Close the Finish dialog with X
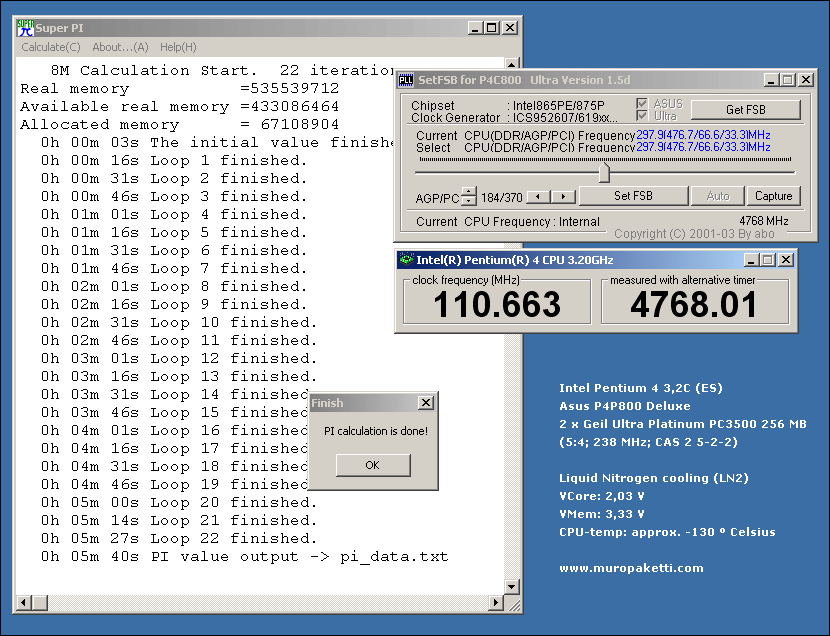This screenshot has height=636, width=830. [425, 403]
